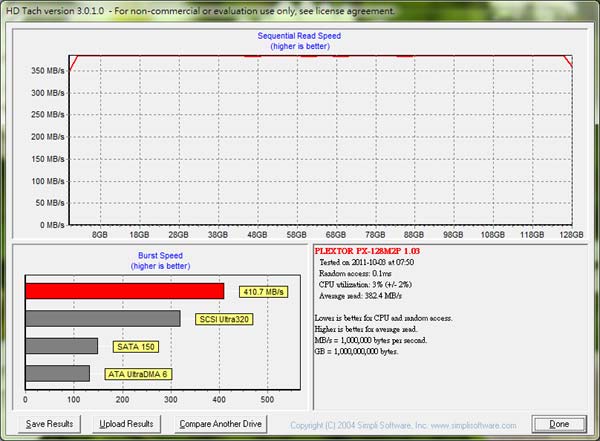Click the 410.7 MB/s value label
Viewport: 600px width, 441px height.
tap(263, 292)
